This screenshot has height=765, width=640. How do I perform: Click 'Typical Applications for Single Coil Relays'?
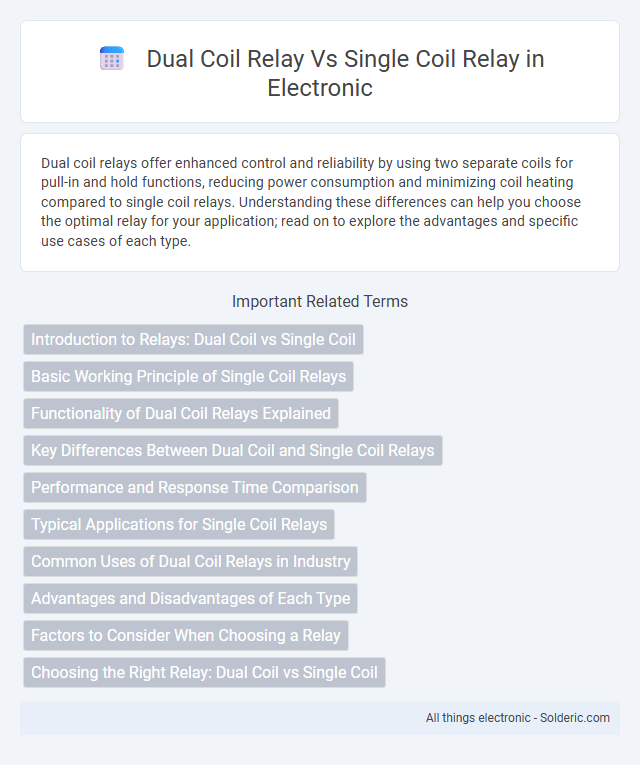(179, 524)
